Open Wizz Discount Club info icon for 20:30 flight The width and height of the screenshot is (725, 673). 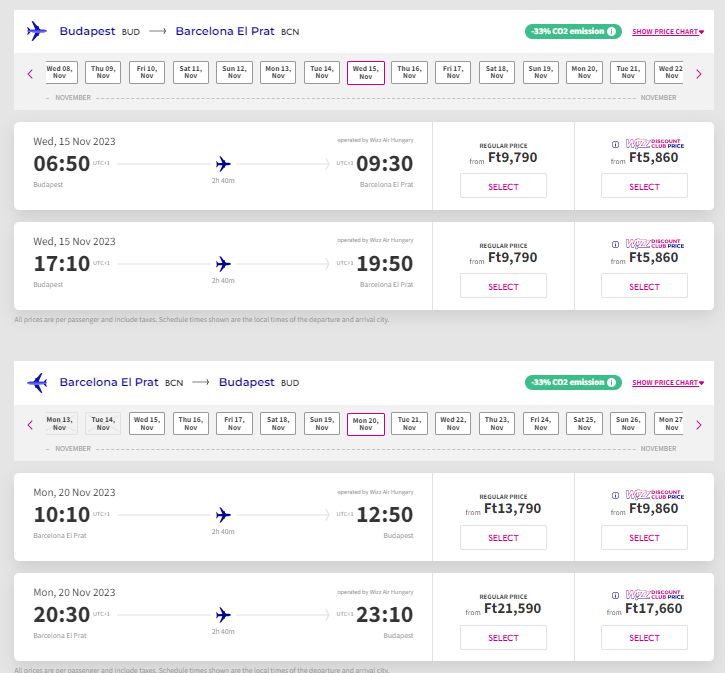click(x=615, y=595)
